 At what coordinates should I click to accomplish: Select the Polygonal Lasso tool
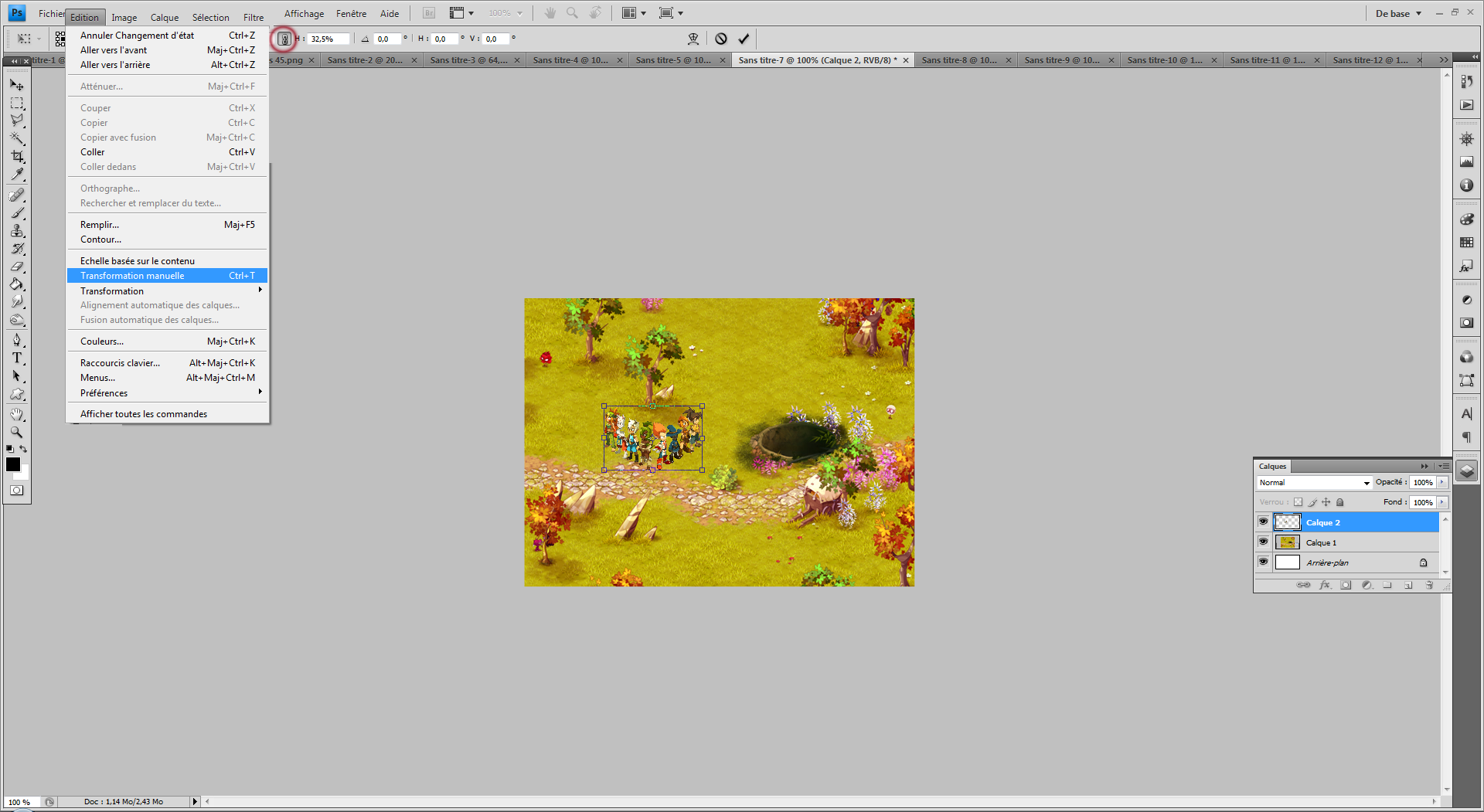click(16, 121)
